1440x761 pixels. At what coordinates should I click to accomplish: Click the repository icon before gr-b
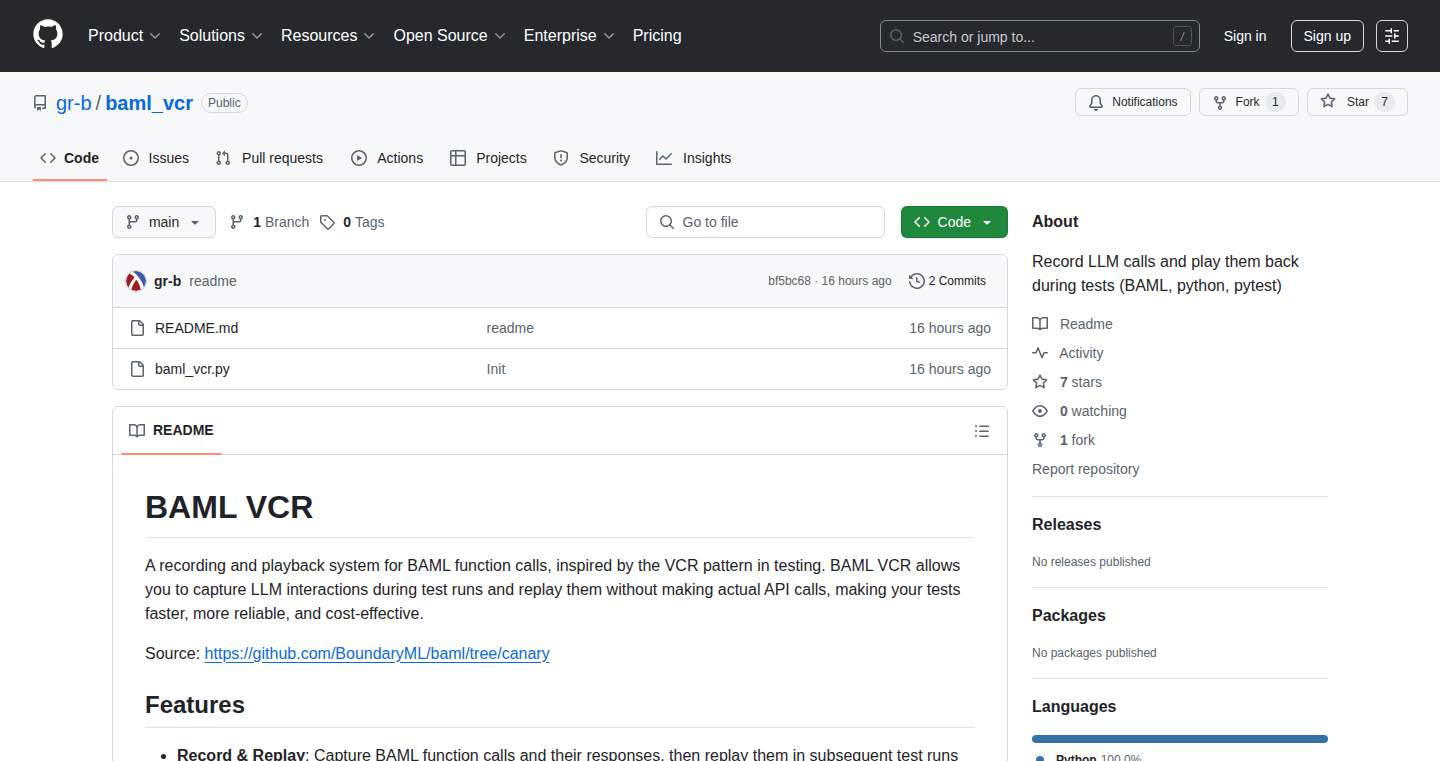click(x=40, y=103)
